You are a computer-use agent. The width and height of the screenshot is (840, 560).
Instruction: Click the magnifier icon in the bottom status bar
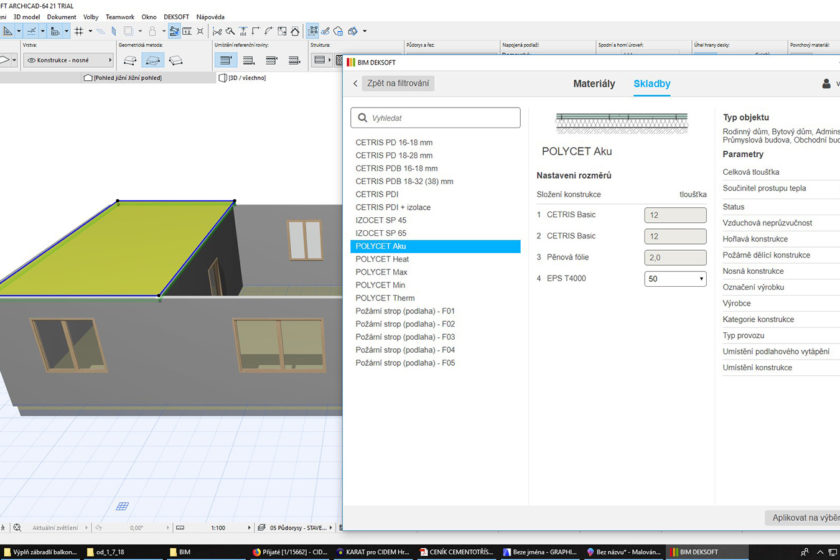tap(17, 527)
